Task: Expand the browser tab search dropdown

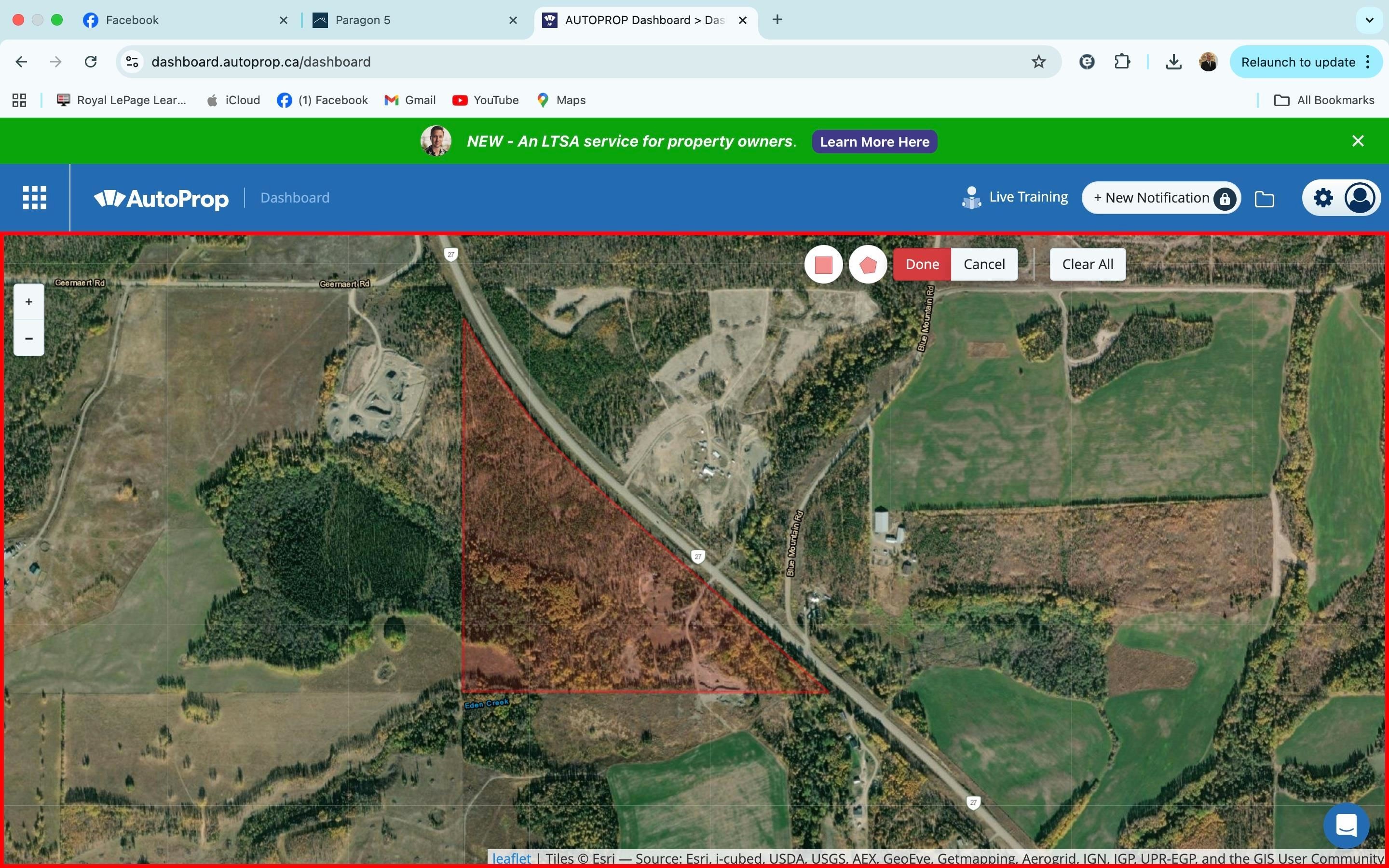Action: pyautogui.click(x=1369, y=20)
